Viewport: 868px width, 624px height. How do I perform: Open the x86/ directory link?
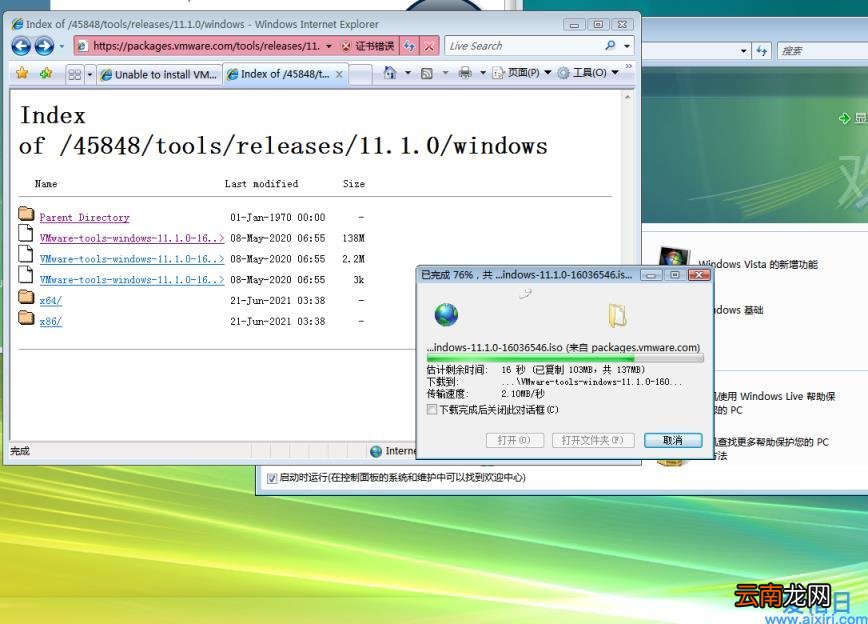point(50,321)
